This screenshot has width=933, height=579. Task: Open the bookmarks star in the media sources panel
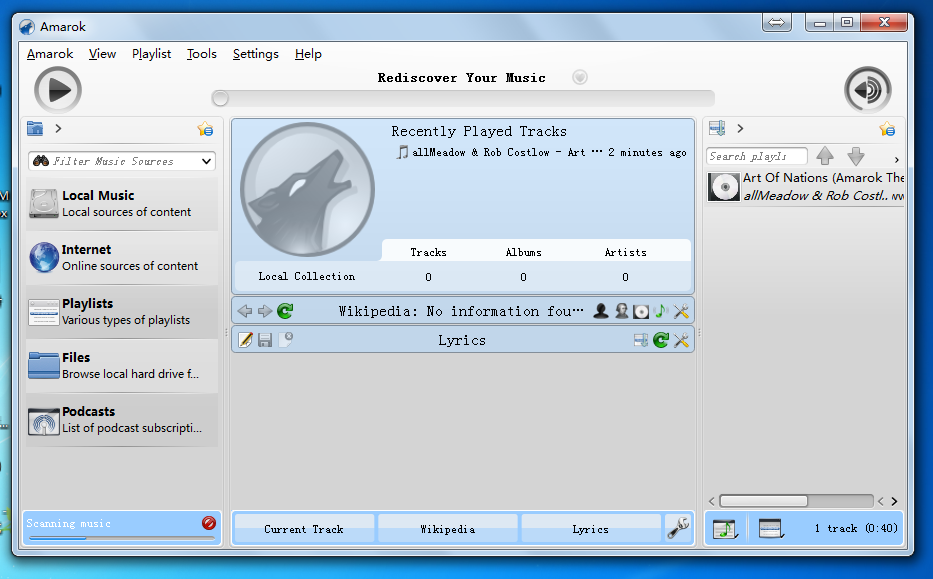205,129
